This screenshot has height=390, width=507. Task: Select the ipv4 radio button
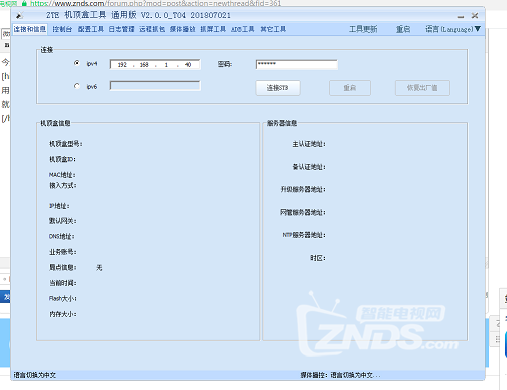pos(77,63)
